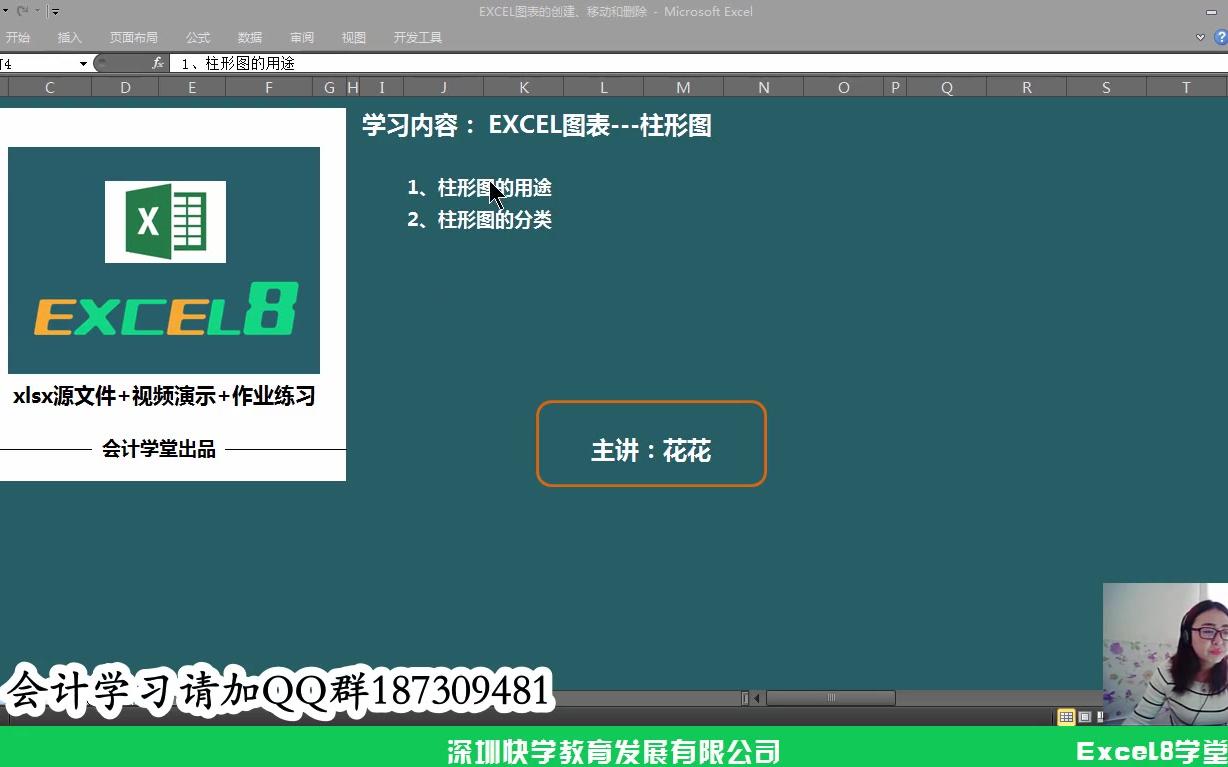Select the Insert Function (fx) icon
Viewport: 1228px width, 767px height.
(157, 62)
